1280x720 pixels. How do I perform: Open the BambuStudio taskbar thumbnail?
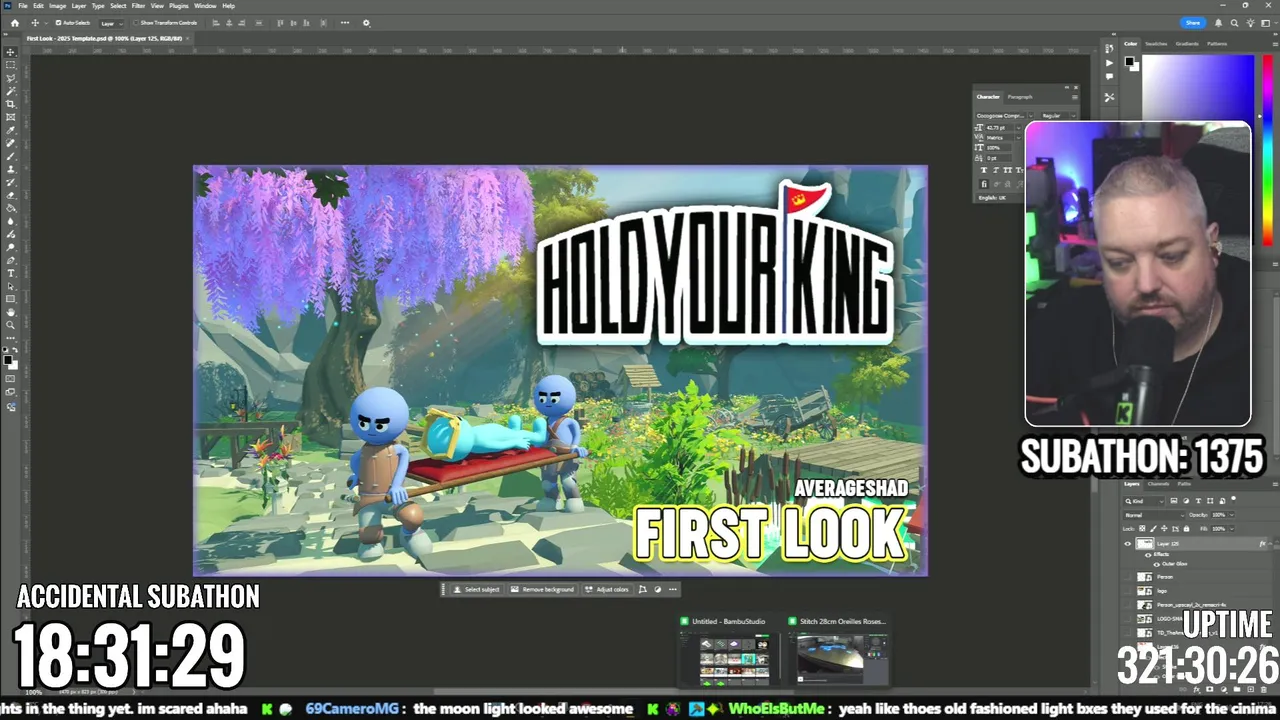[735, 651]
